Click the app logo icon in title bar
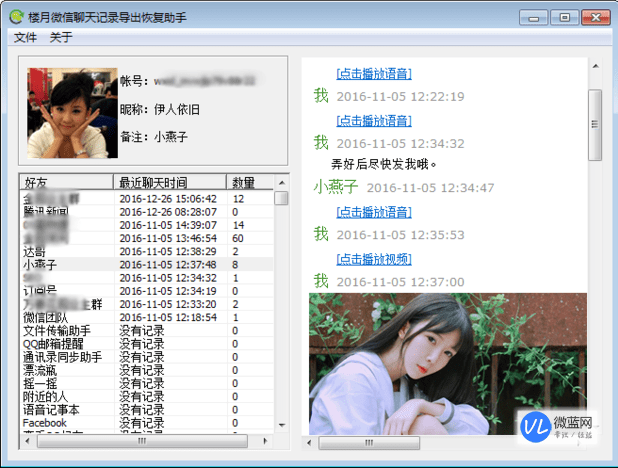The image size is (618, 468). (16, 17)
